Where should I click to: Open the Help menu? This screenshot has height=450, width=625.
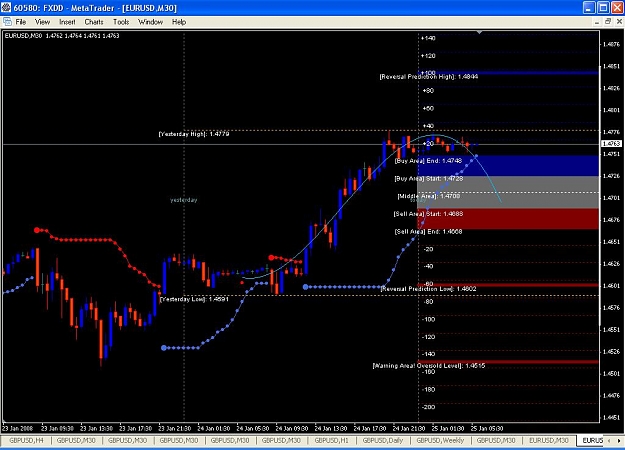pos(179,22)
